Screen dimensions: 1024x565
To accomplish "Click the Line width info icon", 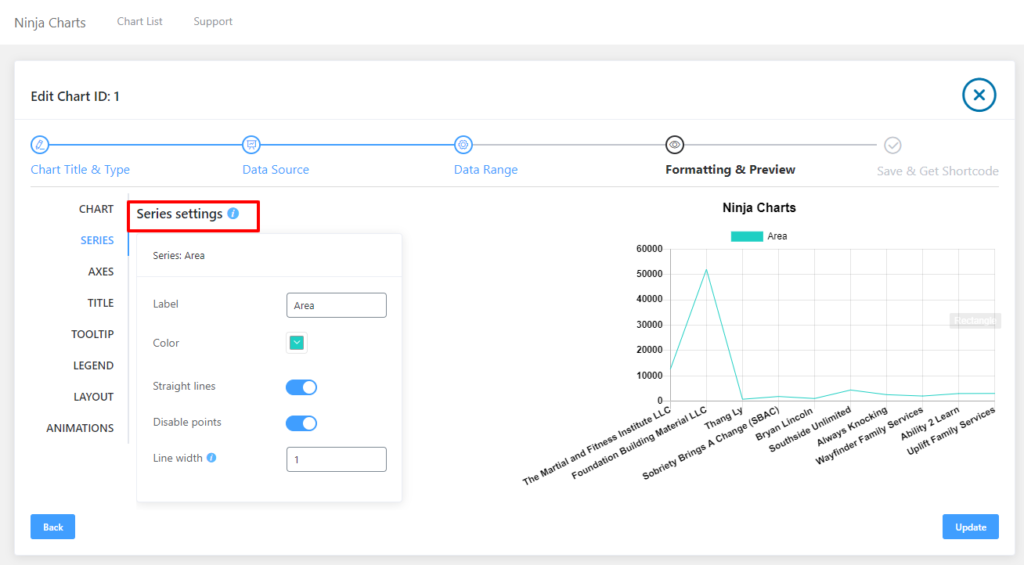I will coord(211,458).
